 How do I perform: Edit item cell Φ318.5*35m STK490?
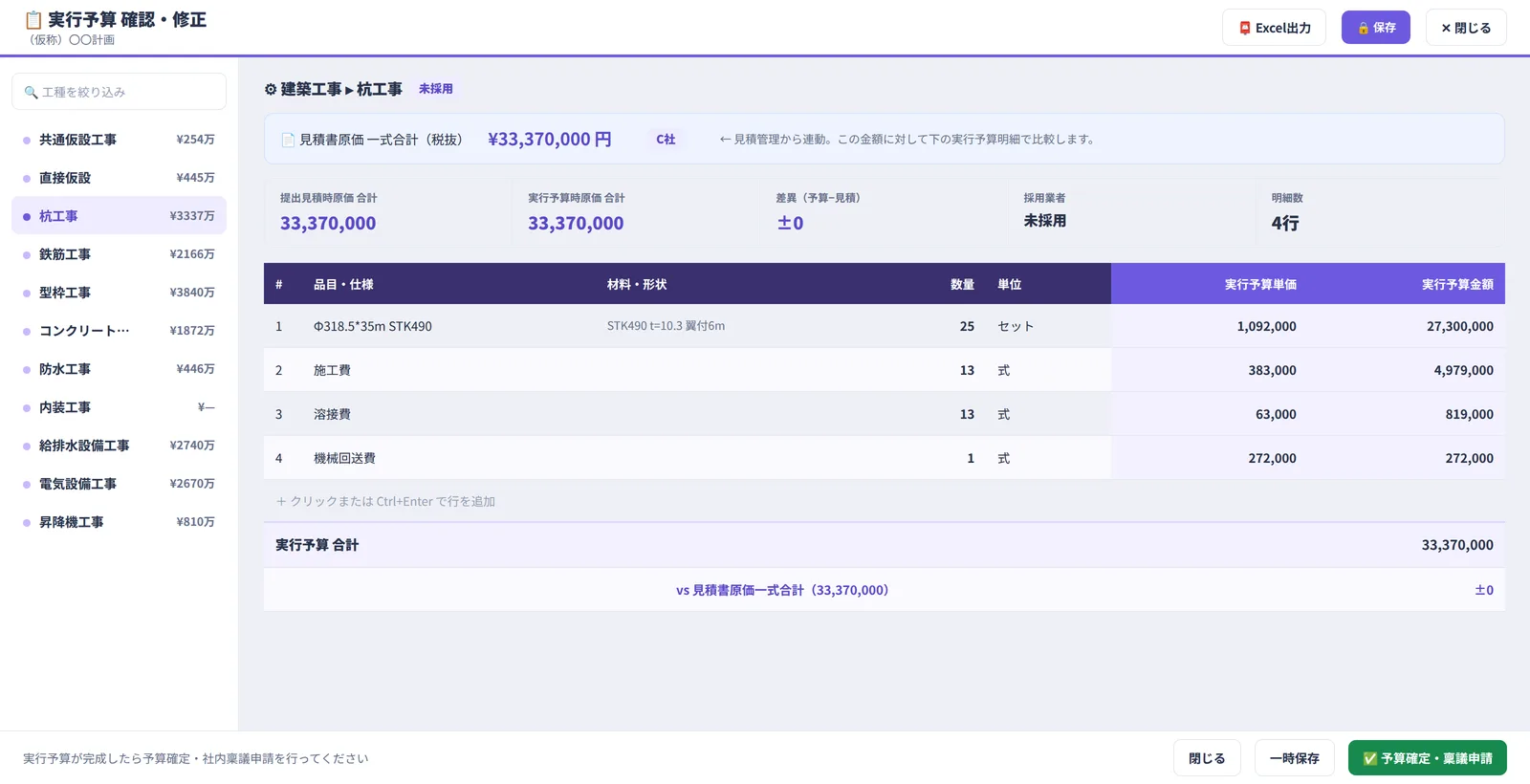373,326
